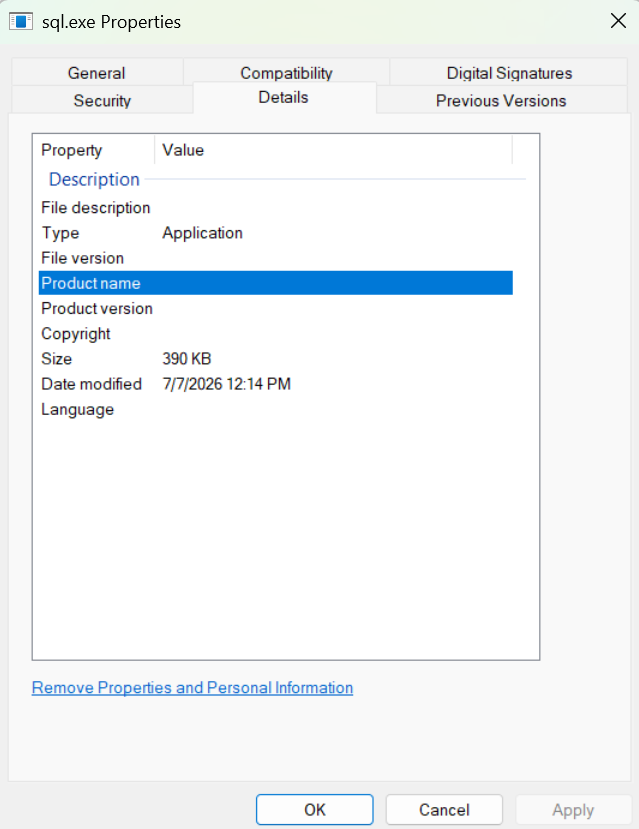This screenshot has width=639, height=829.
Task: Select the Date modified row
Action: (x=275, y=384)
